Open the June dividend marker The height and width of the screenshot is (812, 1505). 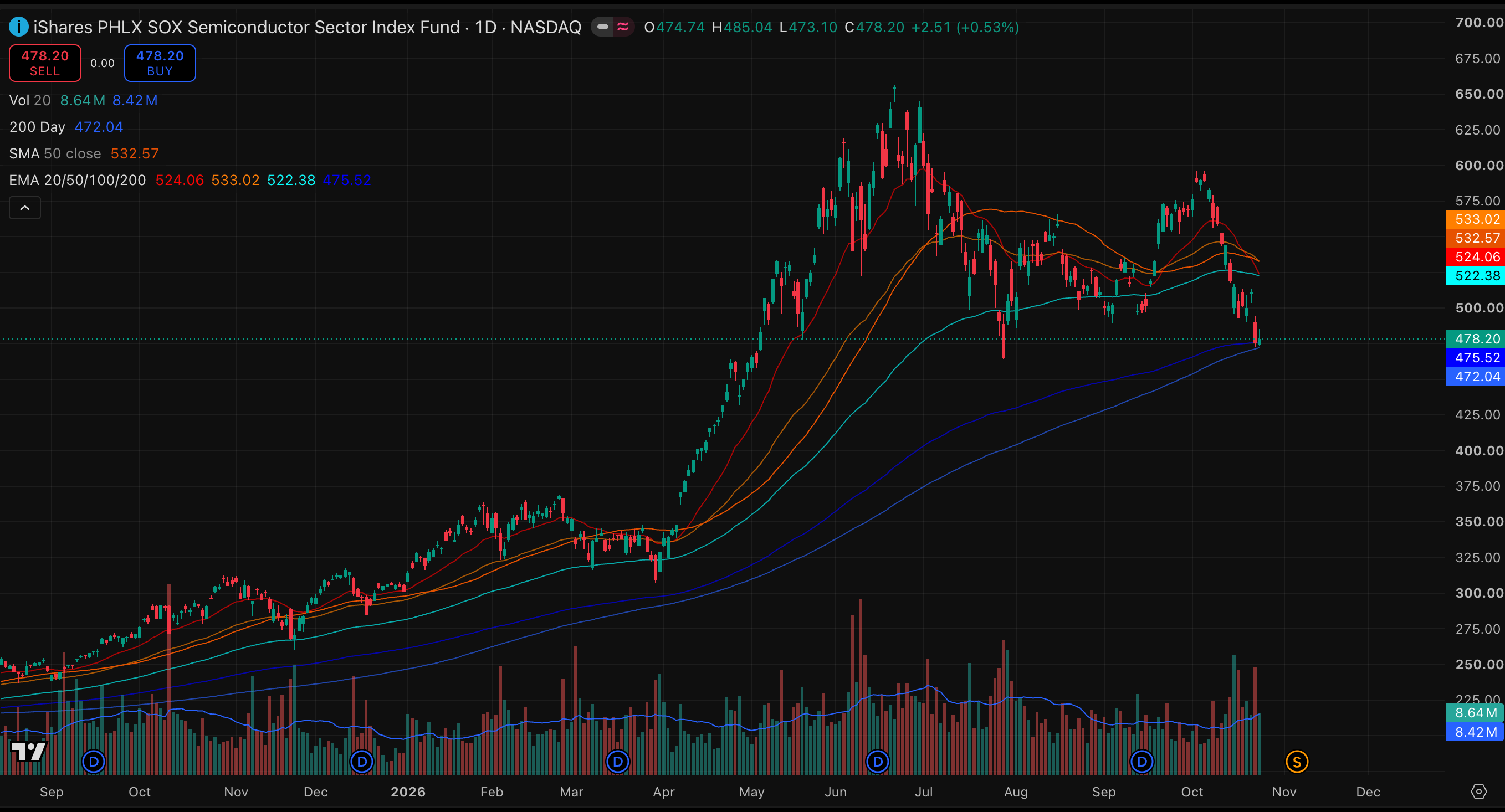(x=878, y=762)
